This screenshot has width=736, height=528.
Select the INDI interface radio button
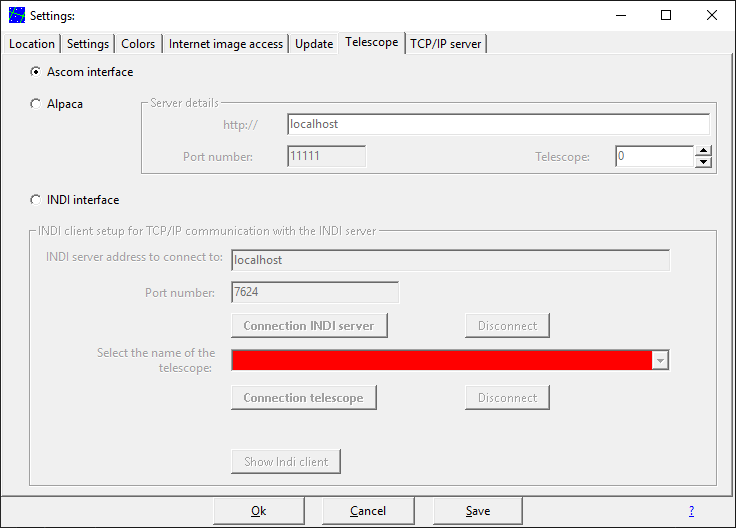(37, 200)
